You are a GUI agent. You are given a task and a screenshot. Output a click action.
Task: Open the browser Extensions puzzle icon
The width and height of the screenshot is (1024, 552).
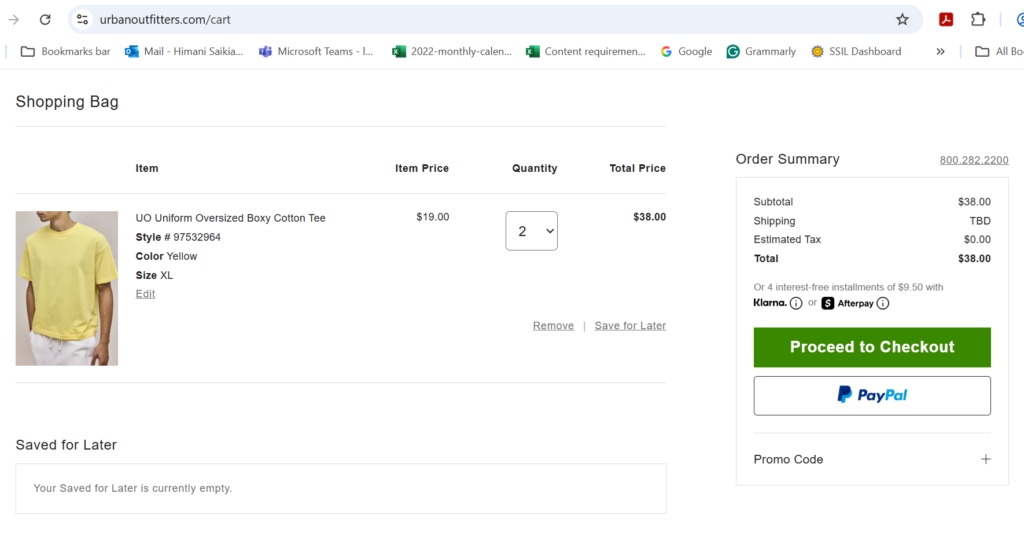pyautogui.click(x=978, y=19)
